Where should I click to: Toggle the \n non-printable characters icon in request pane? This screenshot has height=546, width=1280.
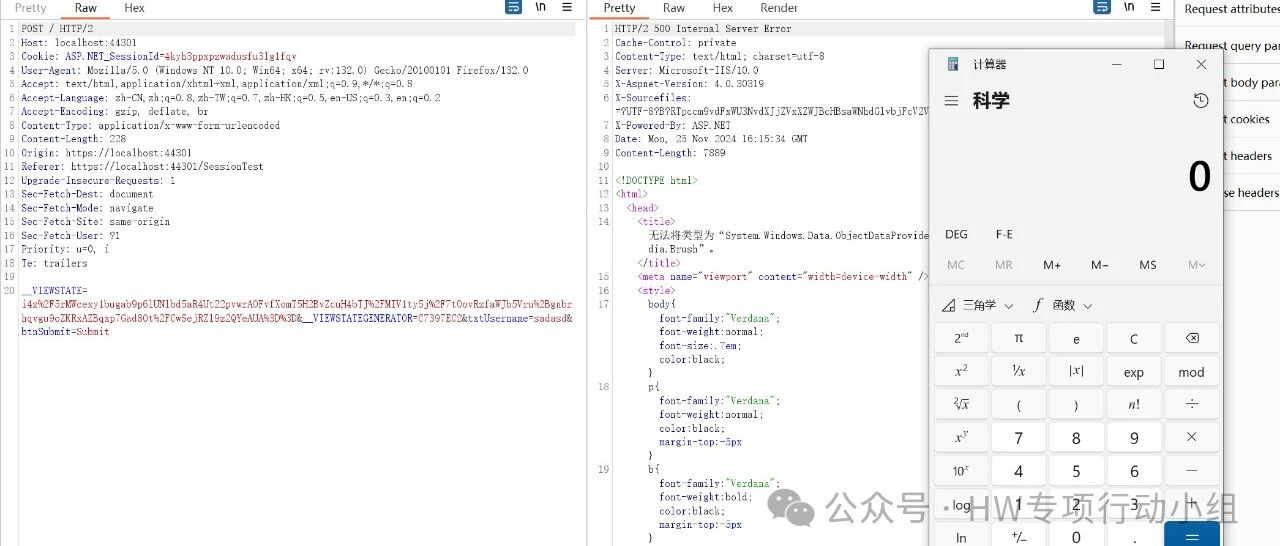[541, 7]
